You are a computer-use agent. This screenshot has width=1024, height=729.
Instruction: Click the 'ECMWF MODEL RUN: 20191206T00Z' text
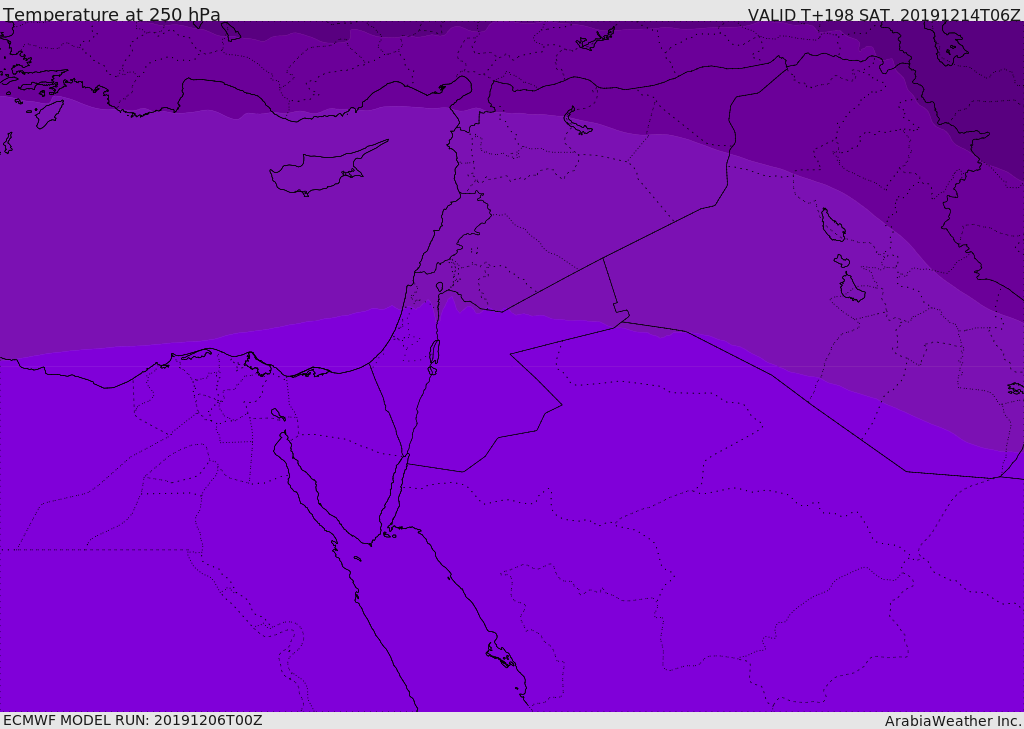click(x=133, y=720)
